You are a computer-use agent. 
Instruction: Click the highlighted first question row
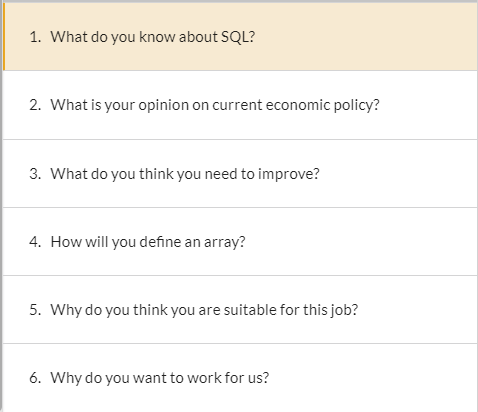point(240,37)
